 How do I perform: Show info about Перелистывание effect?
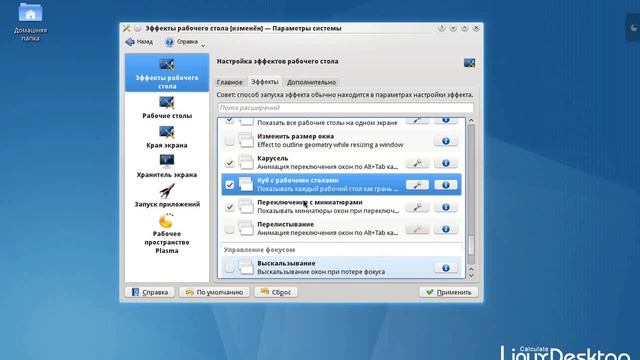point(446,229)
